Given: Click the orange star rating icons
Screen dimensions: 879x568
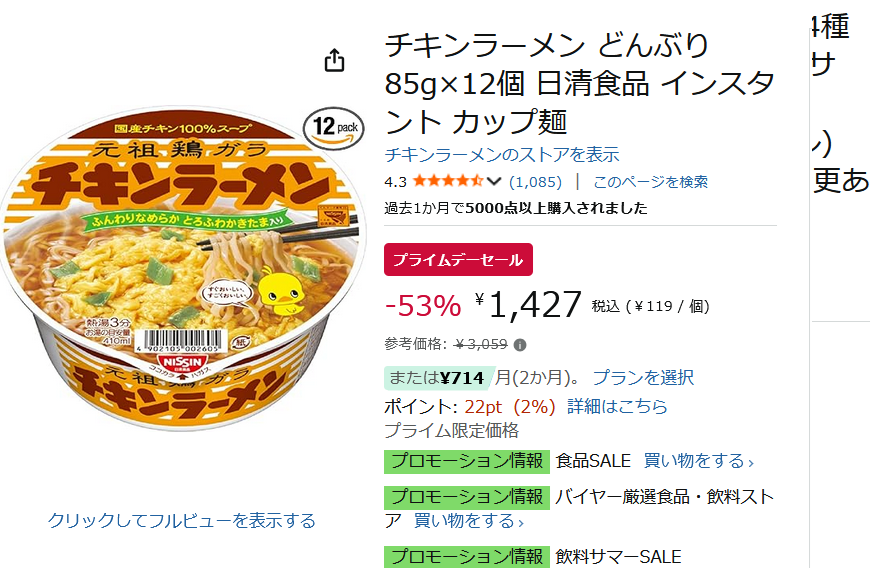Looking at the screenshot, I should (448, 181).
